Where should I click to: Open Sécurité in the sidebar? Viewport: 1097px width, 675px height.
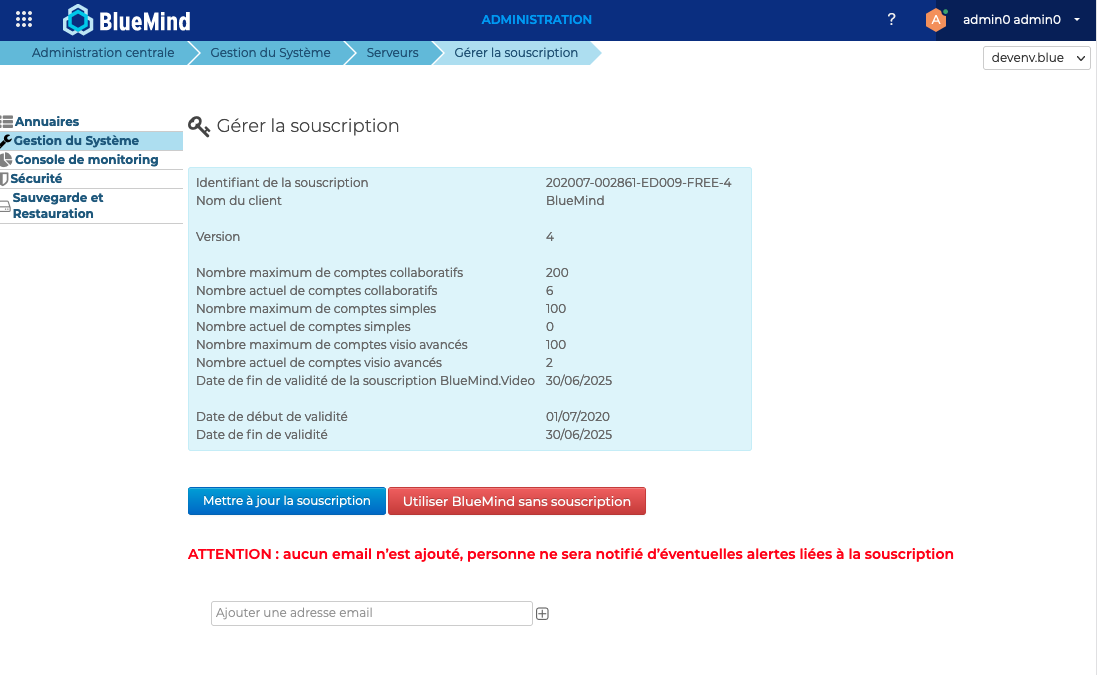pyautogui.click(x=36, y=178)
